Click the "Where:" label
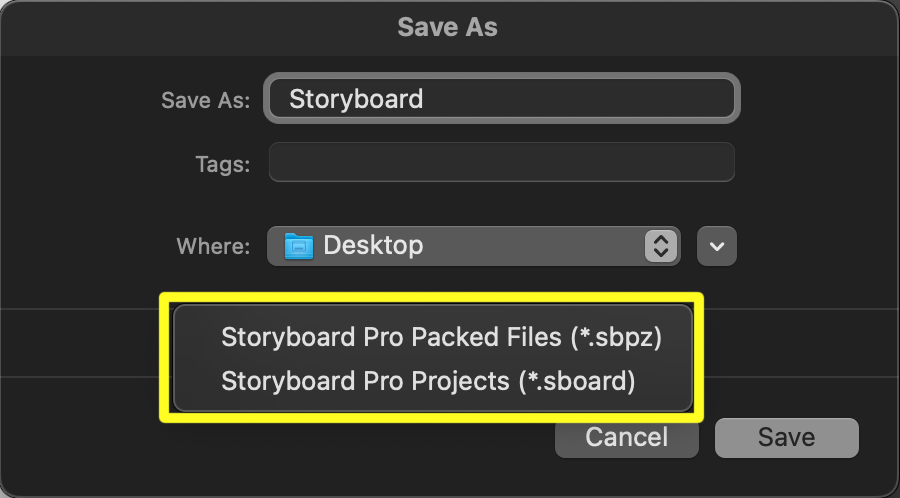Image resolution: width=900 pixels, height=498 pixels. click(x=213, y=246)
